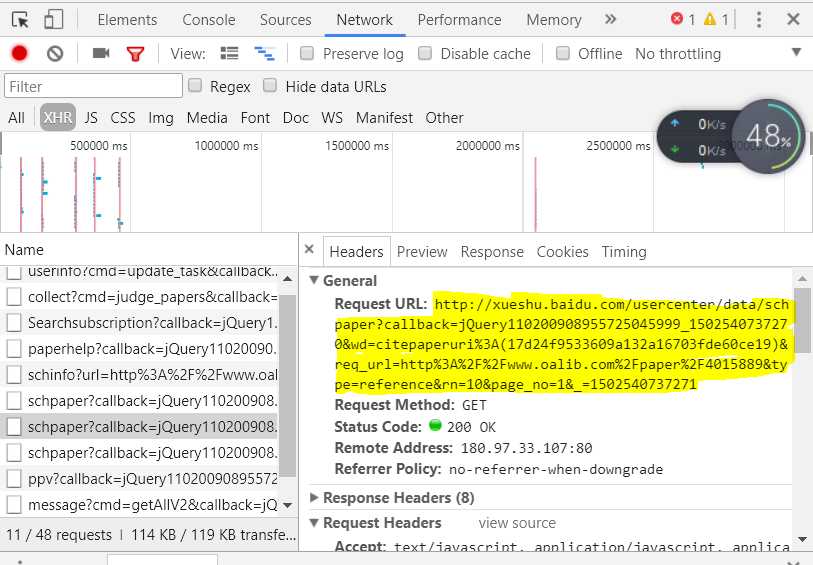Click the headers pane scrollbar thumb
Viewport: 813px width, 565px height.
point(803,321)
